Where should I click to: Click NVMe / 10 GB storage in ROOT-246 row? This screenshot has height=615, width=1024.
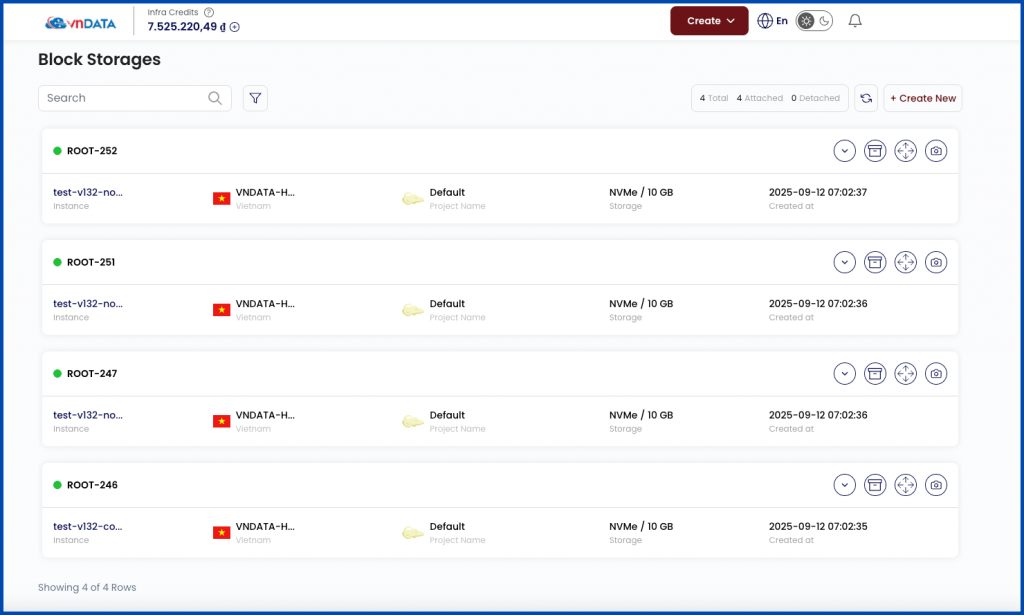[x=641, y=526]
